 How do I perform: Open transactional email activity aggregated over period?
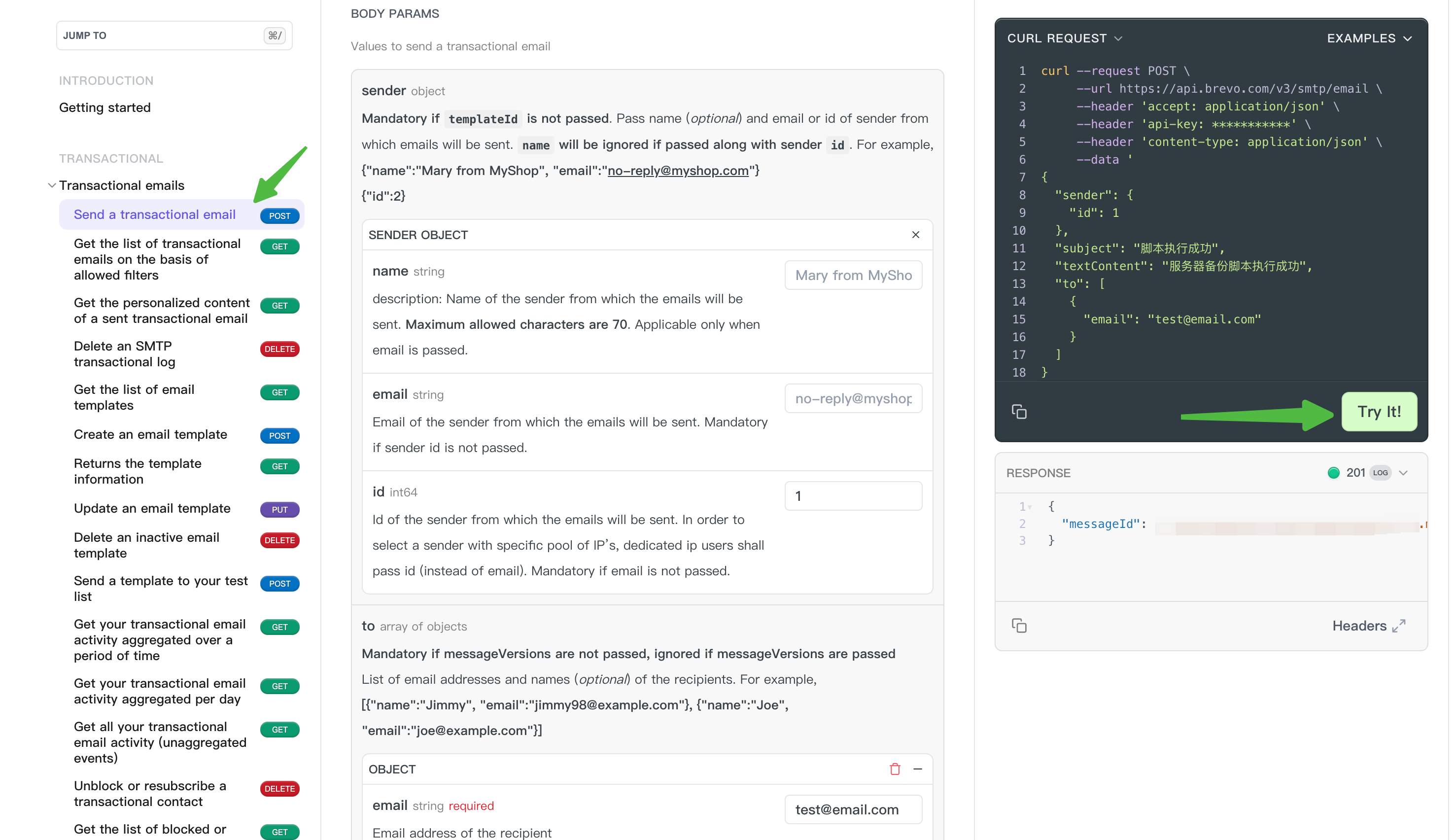coord(159,640)
